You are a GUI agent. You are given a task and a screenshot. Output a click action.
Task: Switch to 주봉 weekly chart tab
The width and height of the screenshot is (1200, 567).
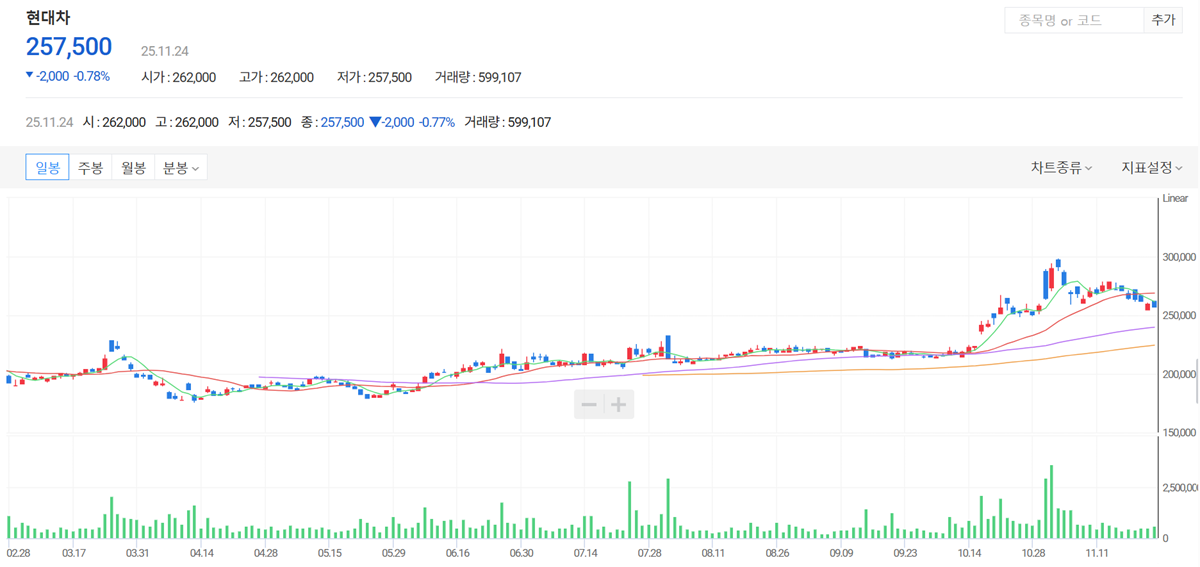pyautogui.click(x=91, y=168)
